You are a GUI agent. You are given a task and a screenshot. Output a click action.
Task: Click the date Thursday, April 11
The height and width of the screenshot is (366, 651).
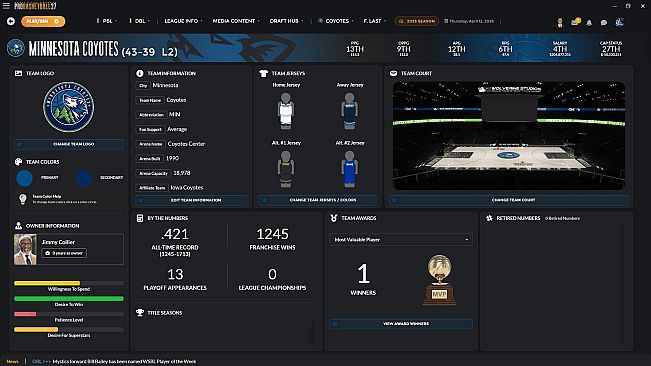[469, 21]
